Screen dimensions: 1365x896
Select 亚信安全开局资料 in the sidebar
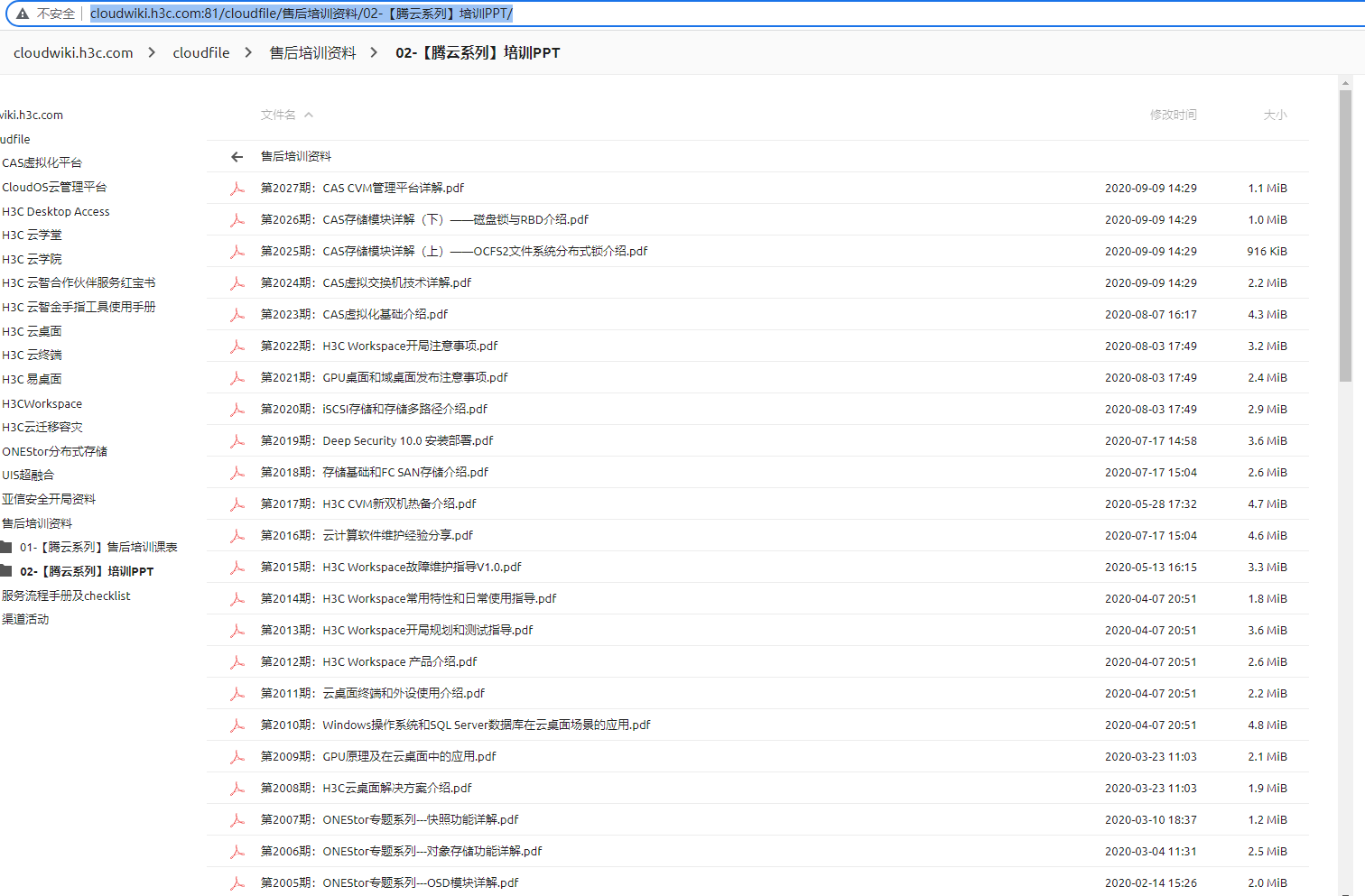(x=49, y=500)
